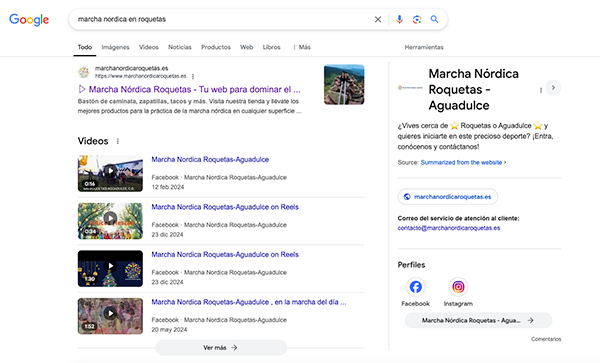The height and width of the screenshot is (363, 600).
Task: Open the contacto@marchanordicaroquetas.es email link
Action: pyautogui.click(x=449, y=228)
